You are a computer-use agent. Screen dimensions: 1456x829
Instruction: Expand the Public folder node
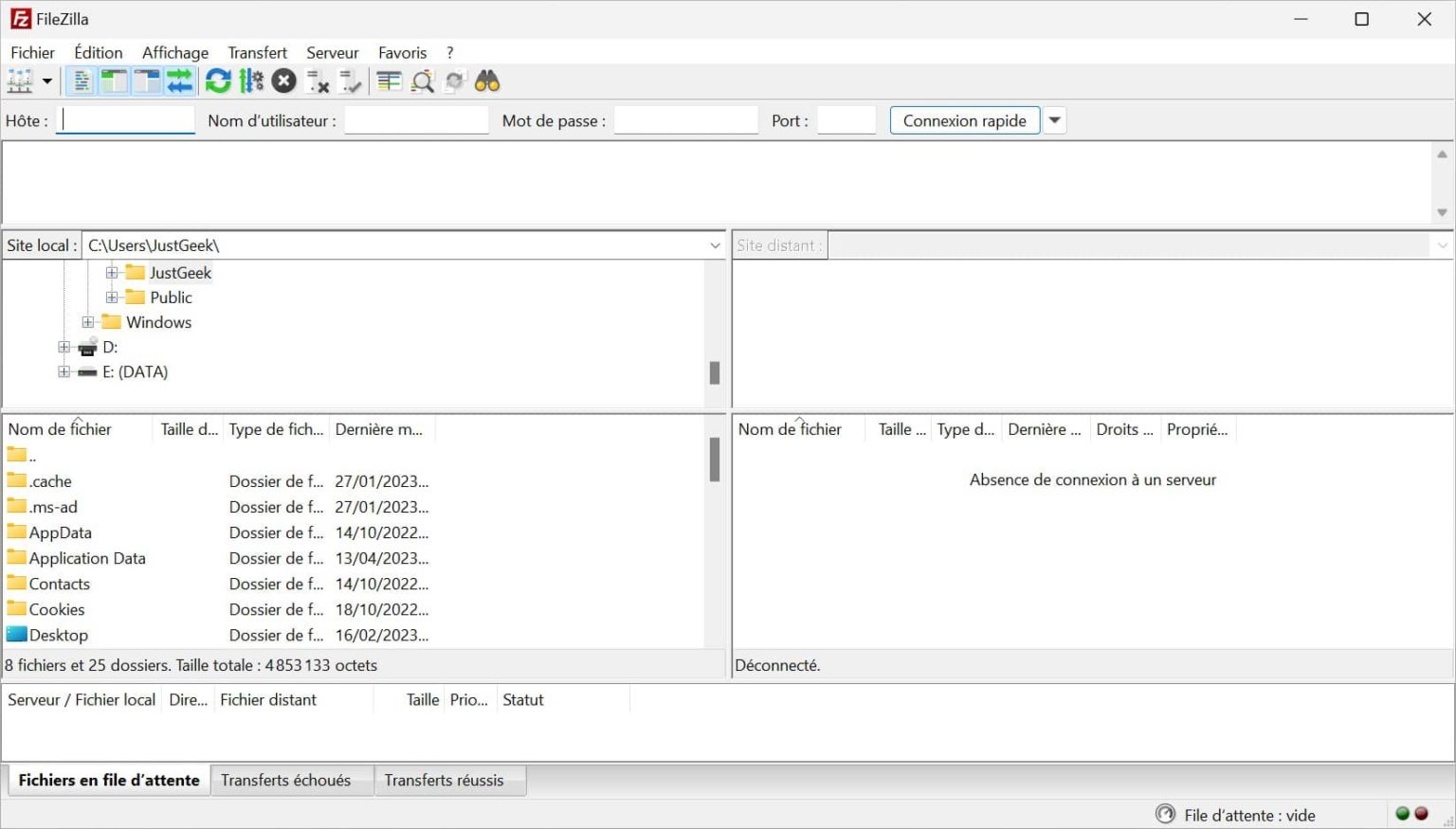pos(112,297)
